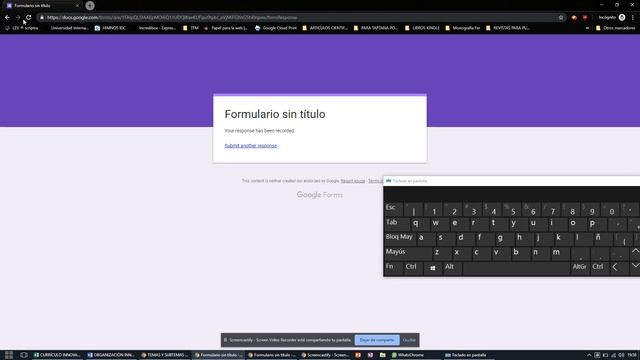Open the Chrome three-dot menu

633,18
